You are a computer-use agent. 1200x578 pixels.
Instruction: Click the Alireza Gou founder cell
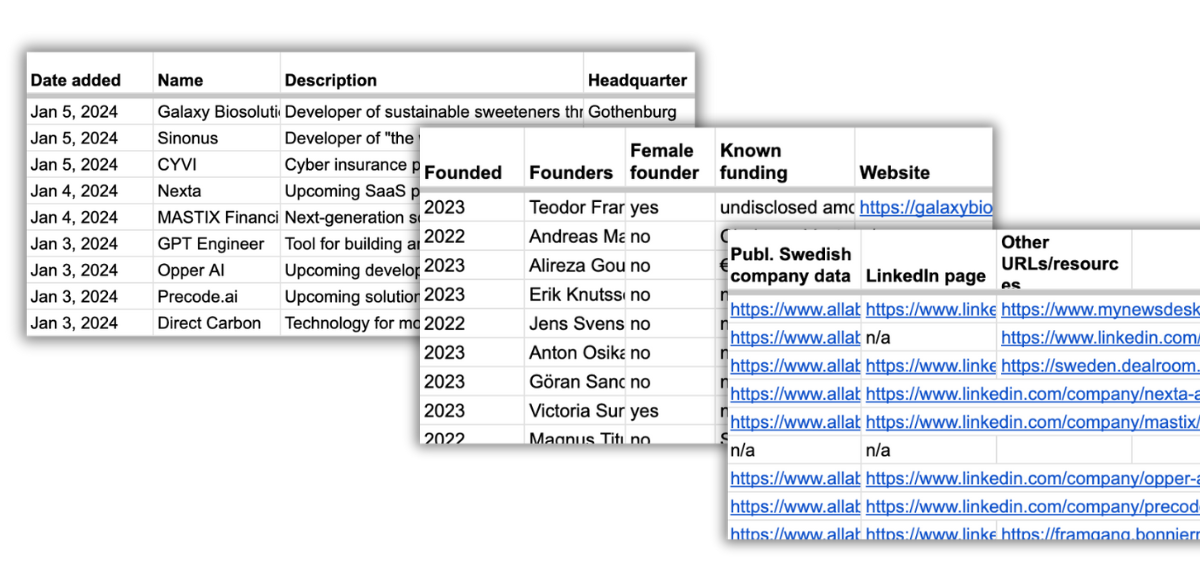point(575,265)
